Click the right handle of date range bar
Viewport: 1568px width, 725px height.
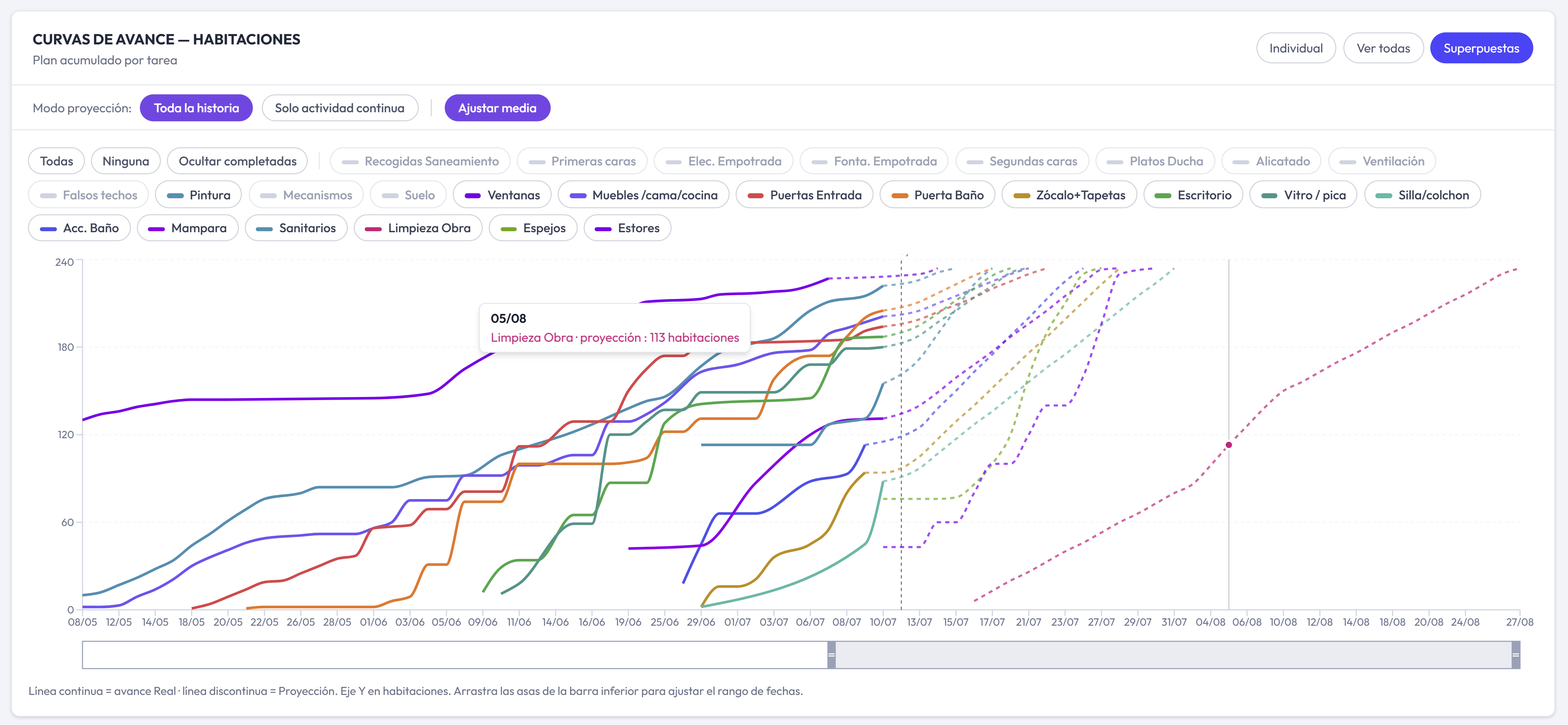[1516, 655]
